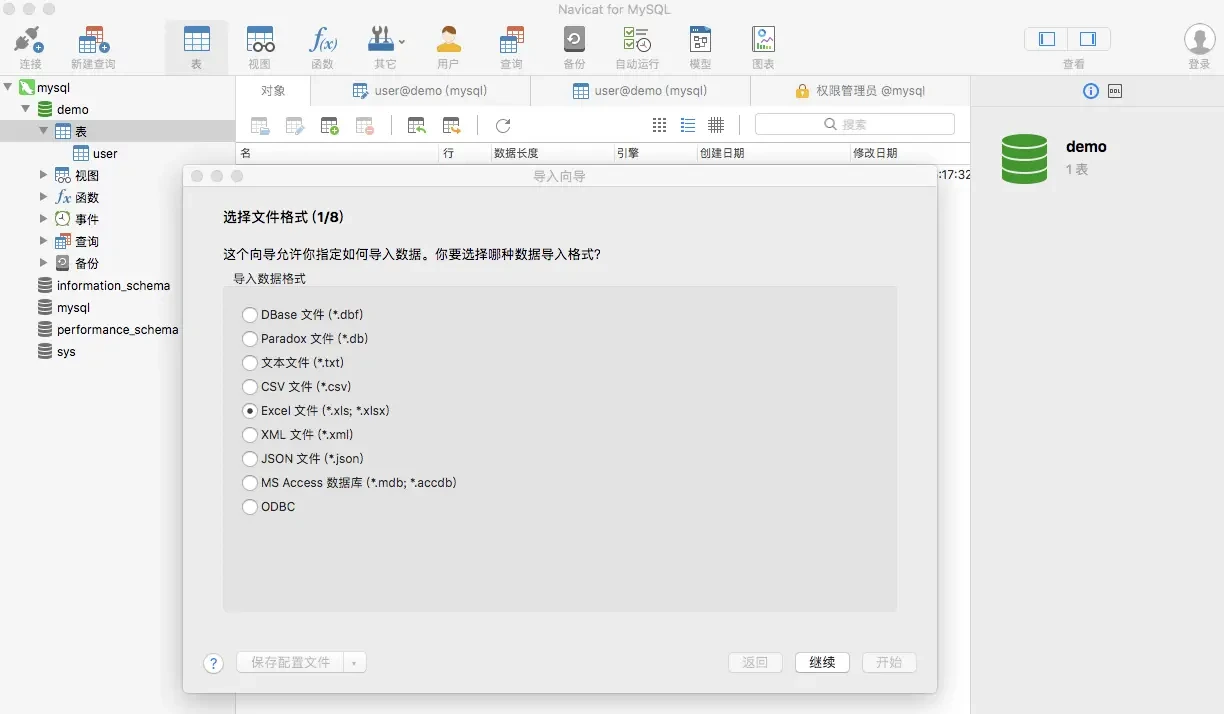Open the Backup (备份) toolbar icon
Viewport: 1224px width, 714px height.
(x=574, y=40)
